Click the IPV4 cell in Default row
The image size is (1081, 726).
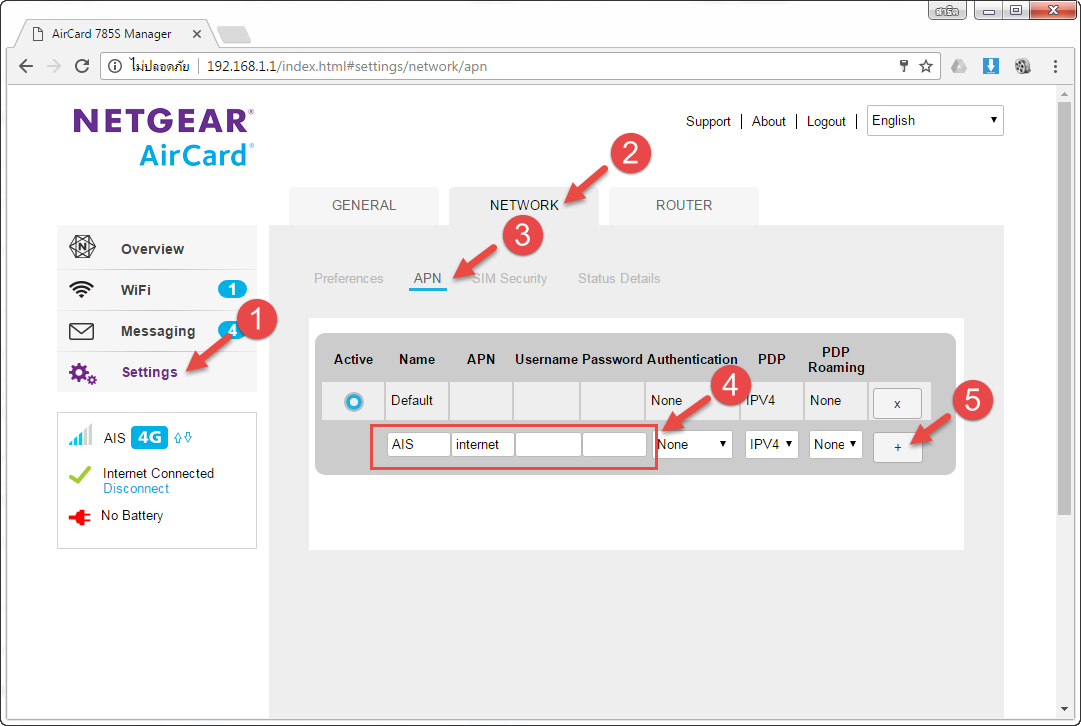[x=771, y=401]
